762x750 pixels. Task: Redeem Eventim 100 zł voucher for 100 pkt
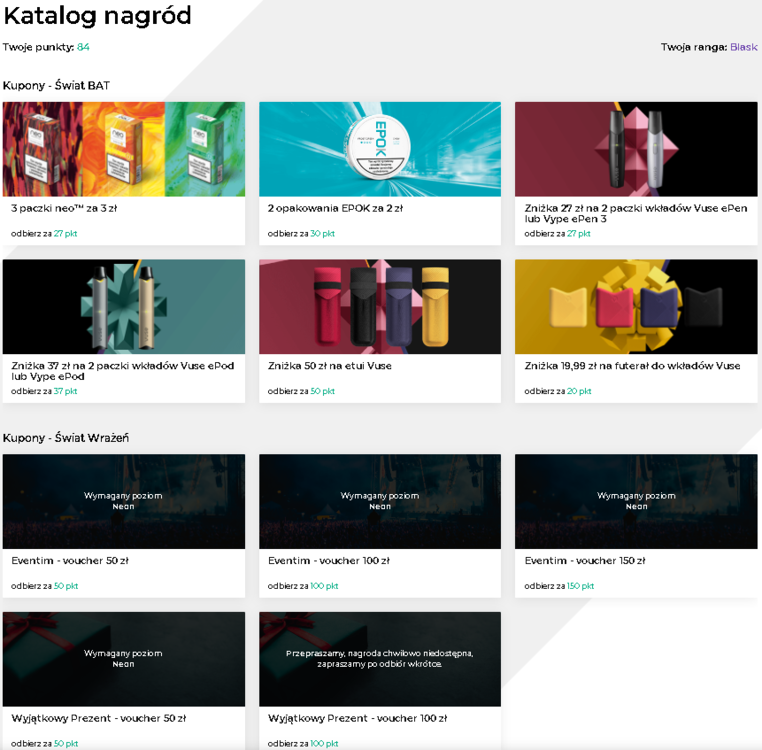[x=303, y=586]
